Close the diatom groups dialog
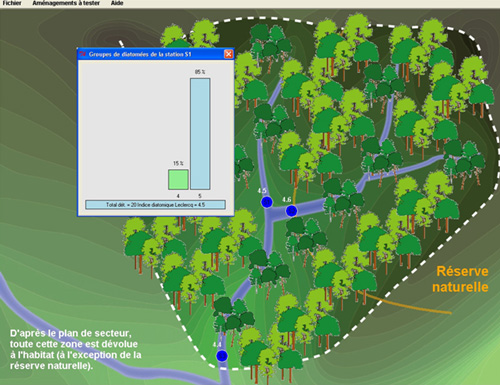 [228, 54]
